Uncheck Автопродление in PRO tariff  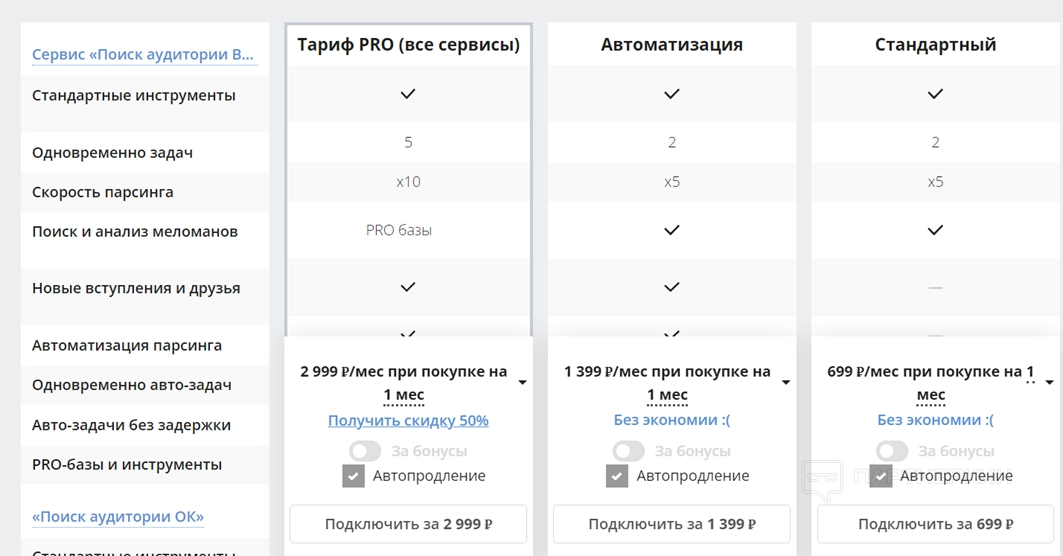click(353, 476)
